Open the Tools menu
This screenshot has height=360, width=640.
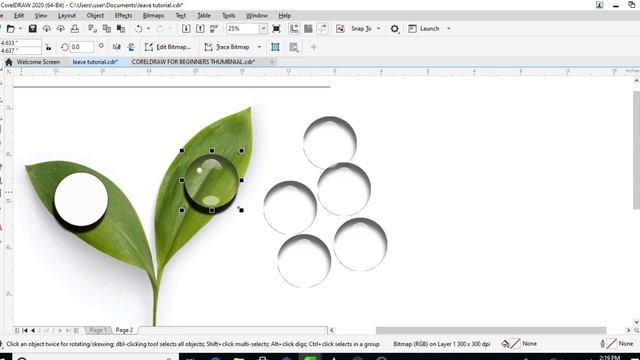click(x=229, y=16)
